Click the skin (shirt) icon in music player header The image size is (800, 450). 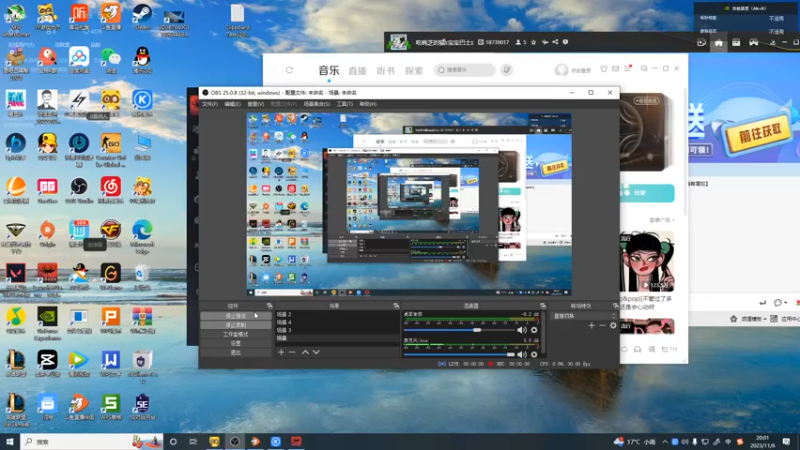click(x=604, y=68)
